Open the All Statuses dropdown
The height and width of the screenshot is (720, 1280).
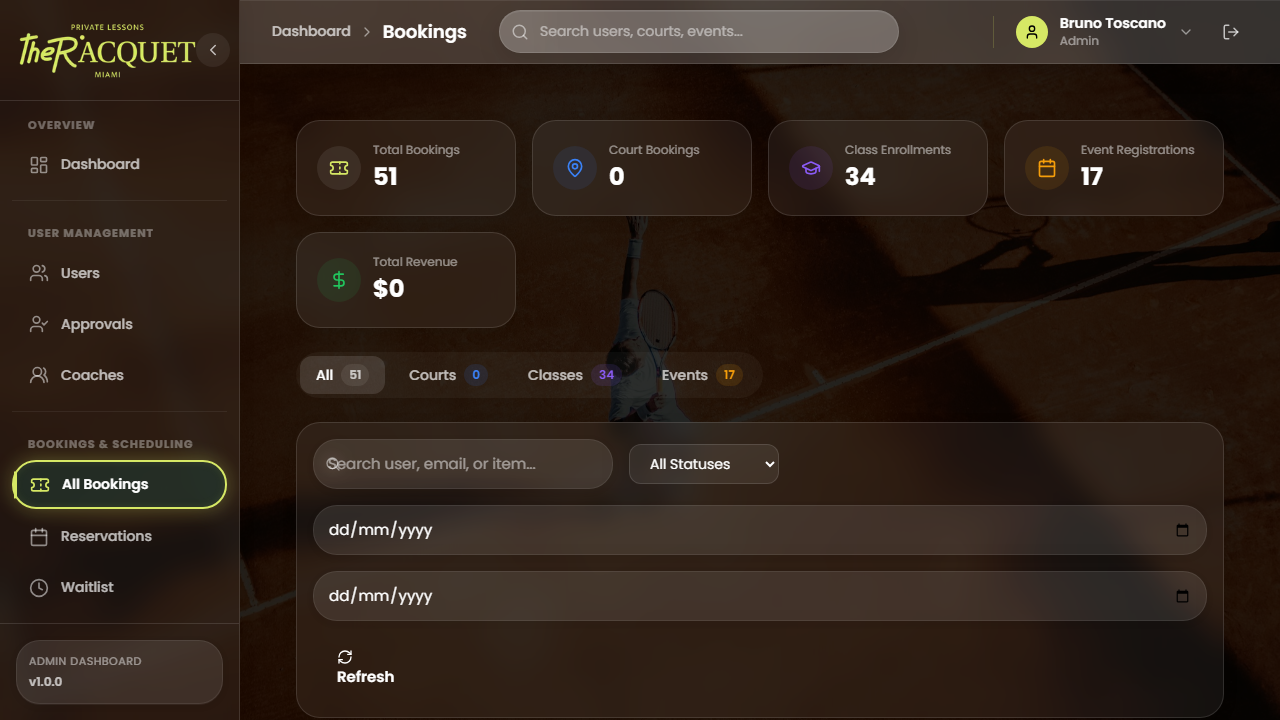pos(703,464)
